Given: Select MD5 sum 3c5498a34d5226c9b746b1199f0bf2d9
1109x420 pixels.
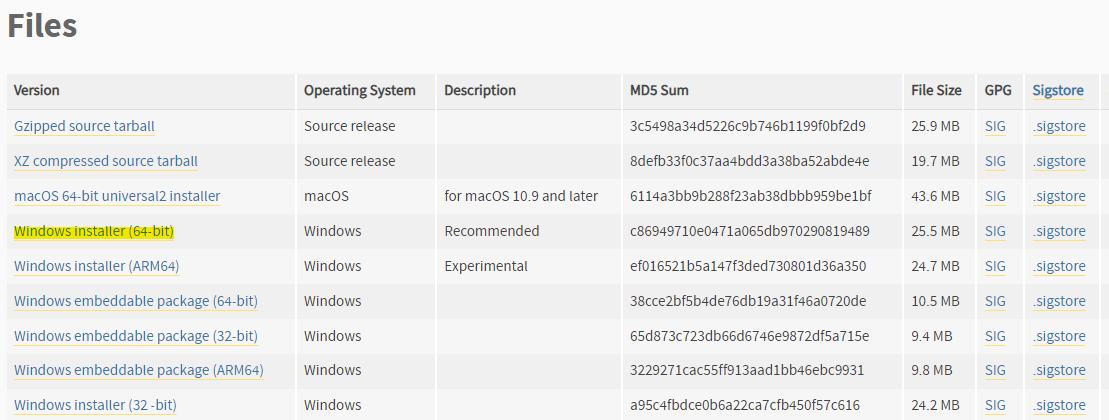Looking at the screenshot, I should point(748,127).
